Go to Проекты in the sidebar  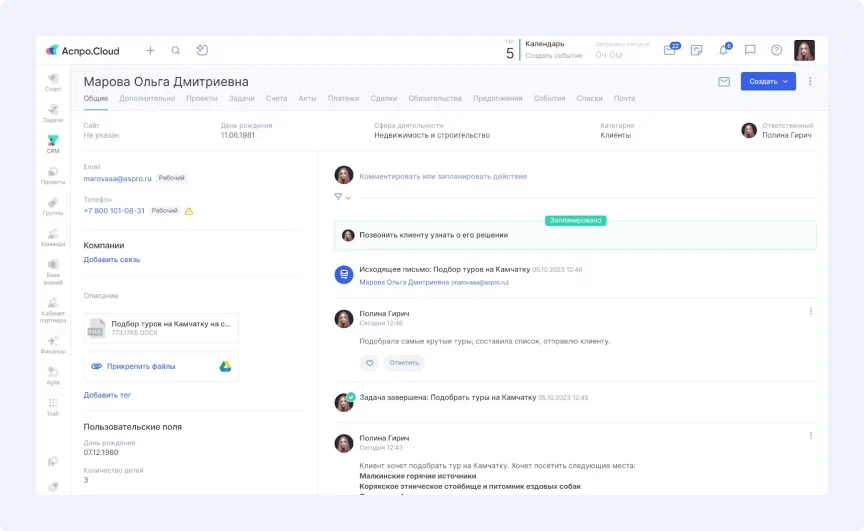click(x=53, y=176)
